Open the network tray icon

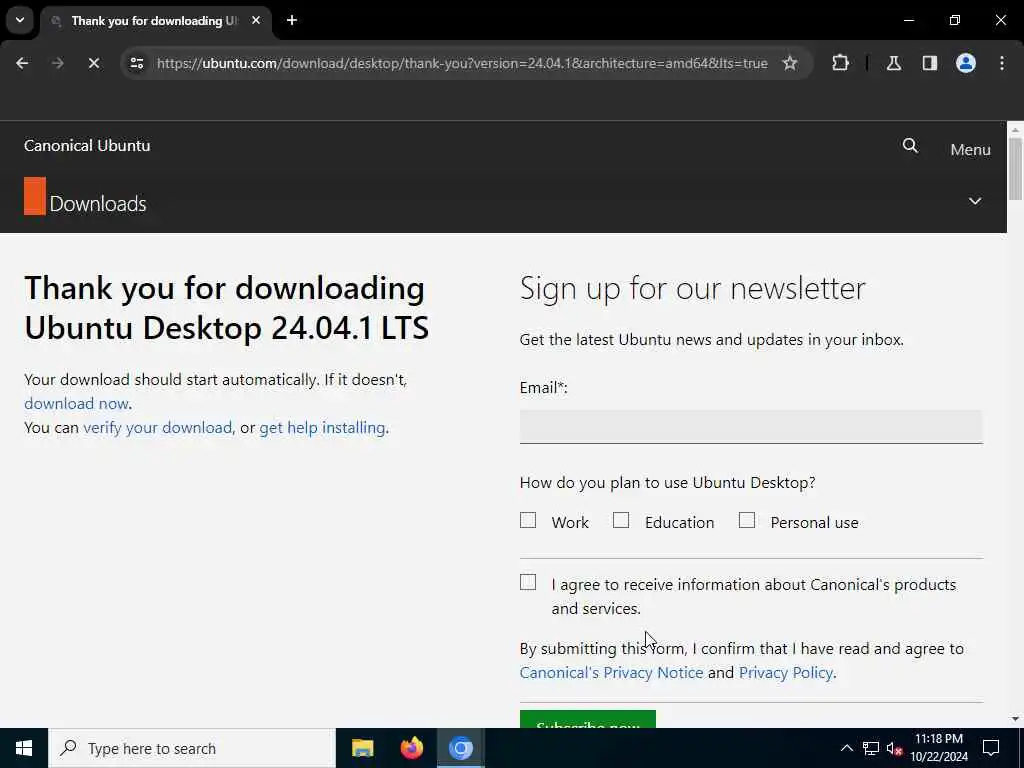click(x=871, y=748)
